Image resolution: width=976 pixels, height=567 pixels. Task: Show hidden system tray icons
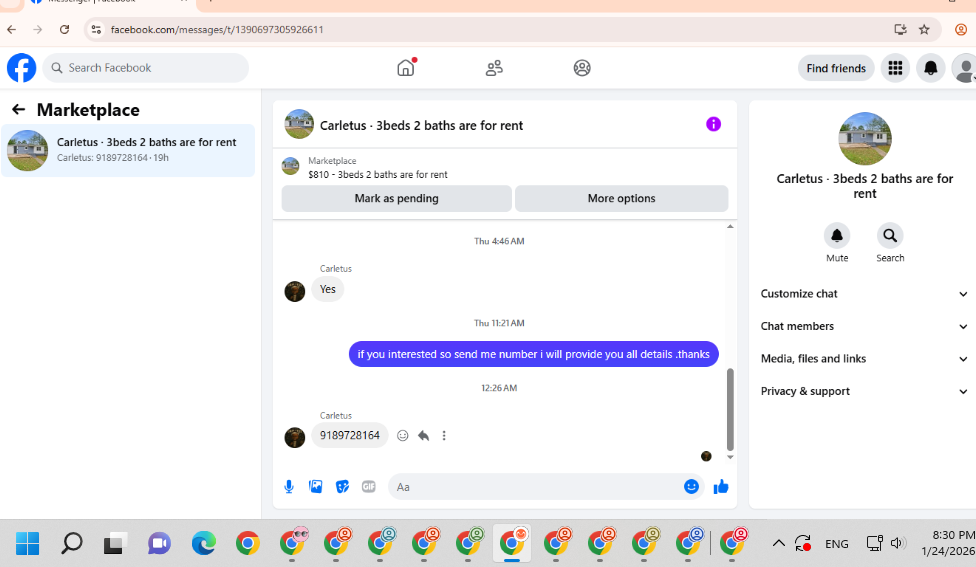(x=778, y=543)
